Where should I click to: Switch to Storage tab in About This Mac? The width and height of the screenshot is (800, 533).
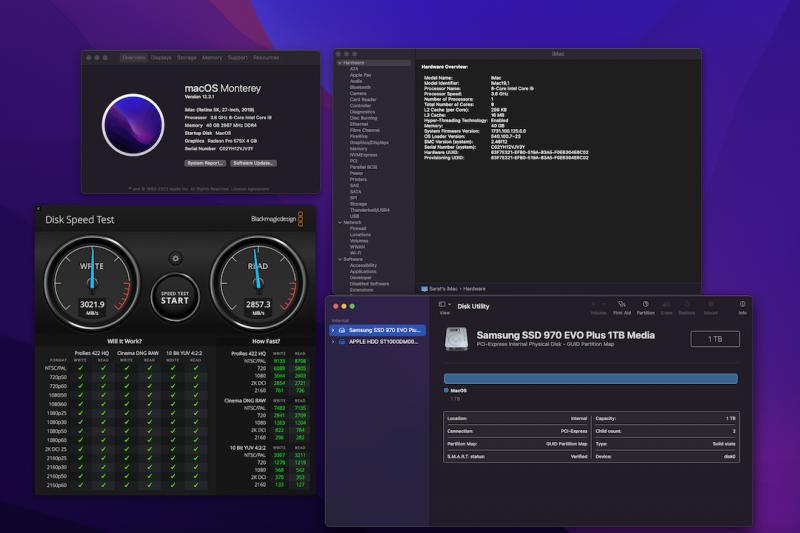click(187, 58)
